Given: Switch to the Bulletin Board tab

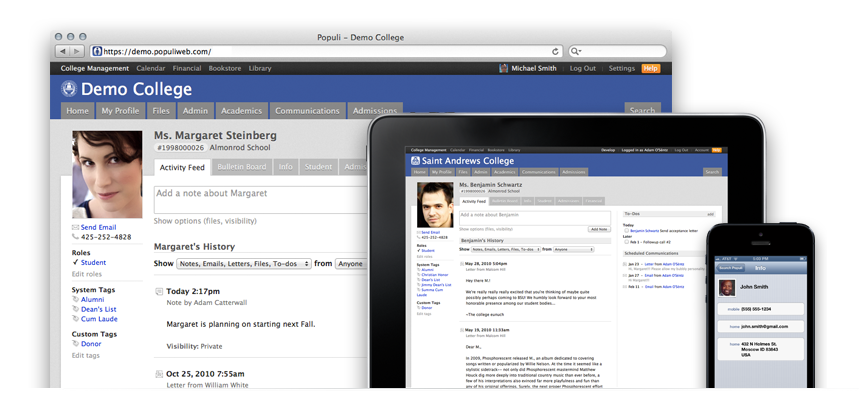Looking at the screenshot, I should (241, 167).
